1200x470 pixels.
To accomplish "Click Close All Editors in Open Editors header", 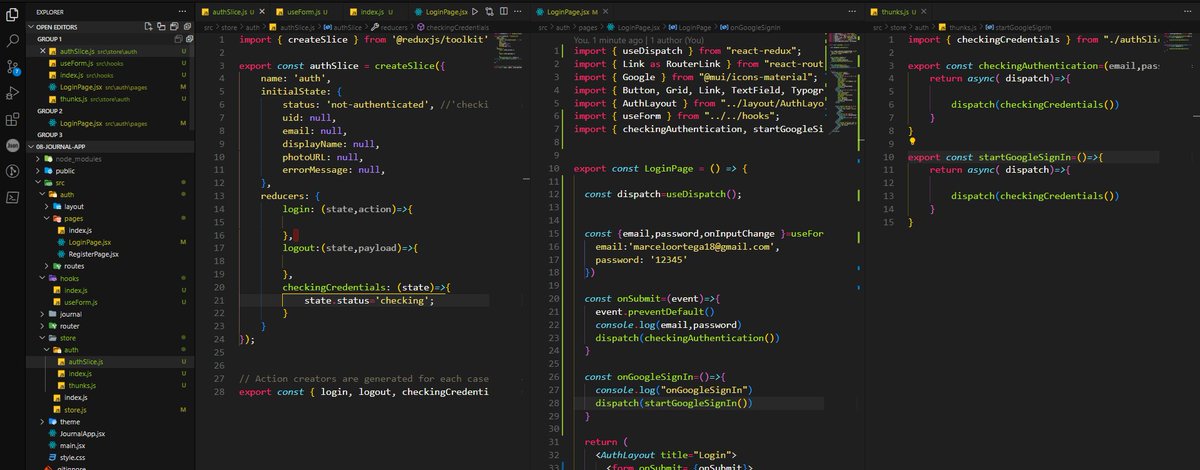I will point(189,27).
